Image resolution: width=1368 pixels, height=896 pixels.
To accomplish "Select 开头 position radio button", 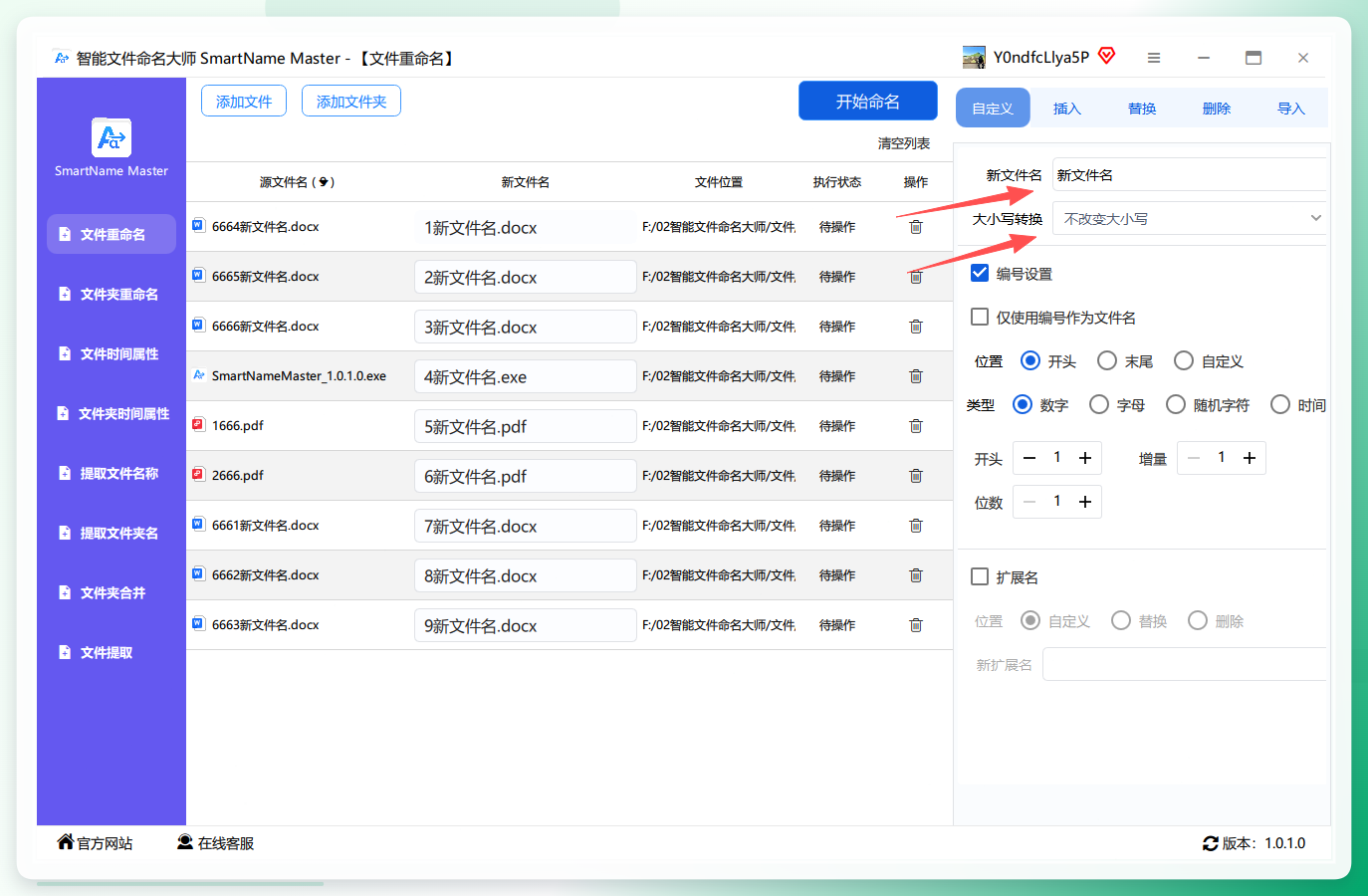I will point(1030,360).
